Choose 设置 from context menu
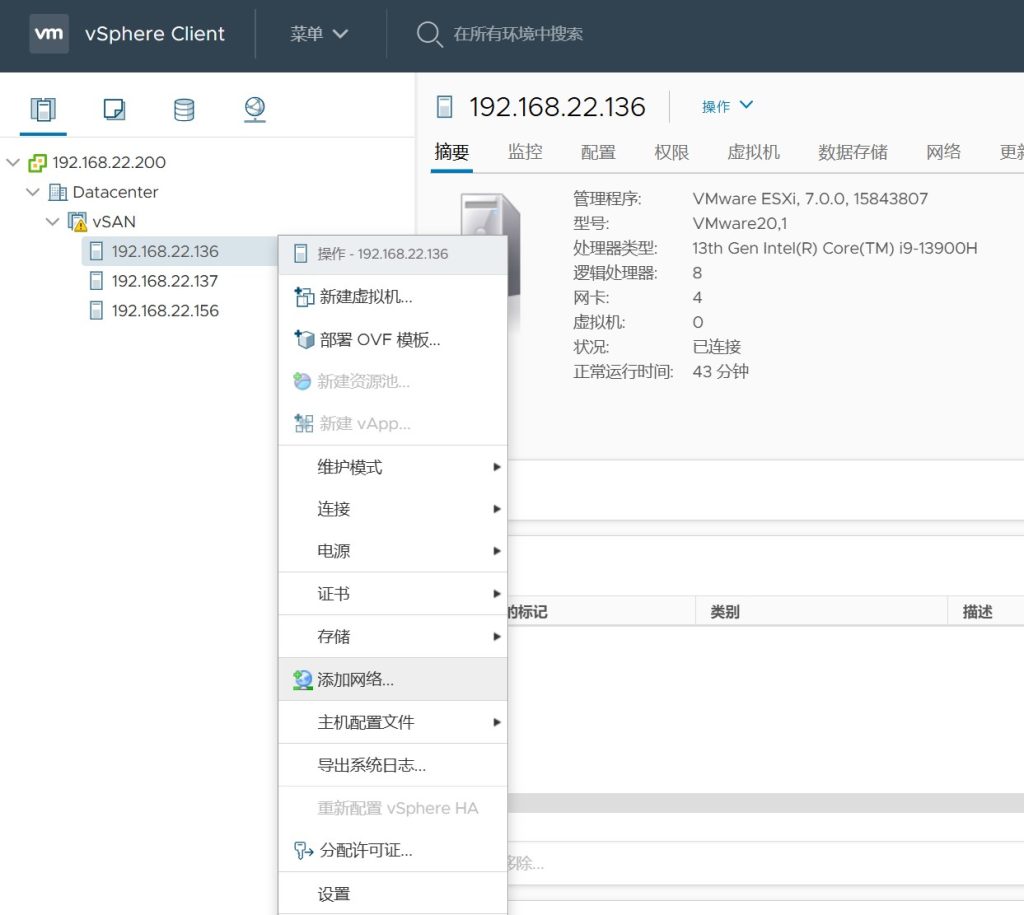This screenshot has width=1024, height=915. [392, 893]
